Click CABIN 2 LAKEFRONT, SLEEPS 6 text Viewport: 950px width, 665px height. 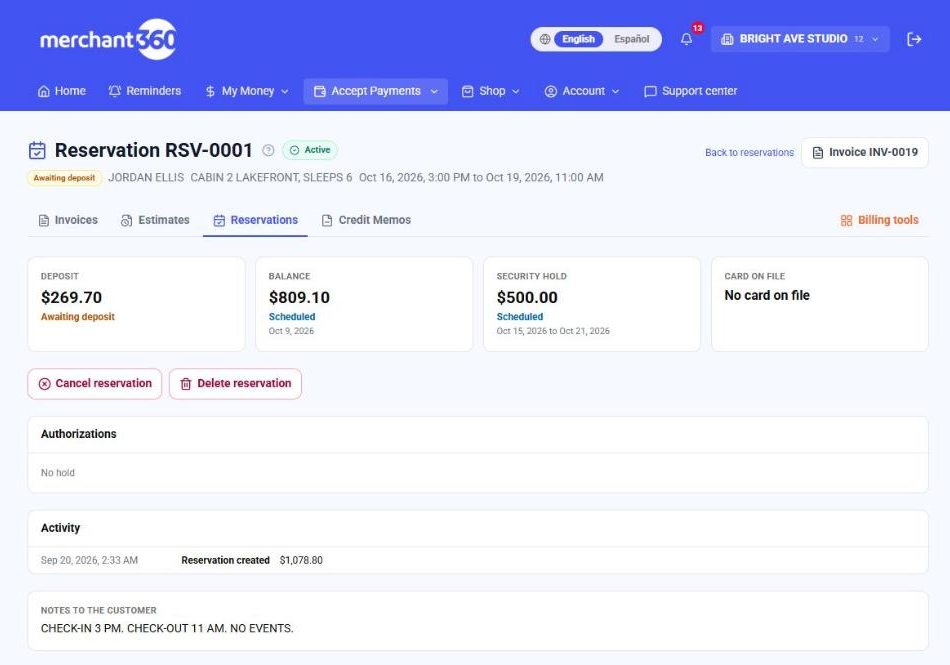tap(271, 178)
